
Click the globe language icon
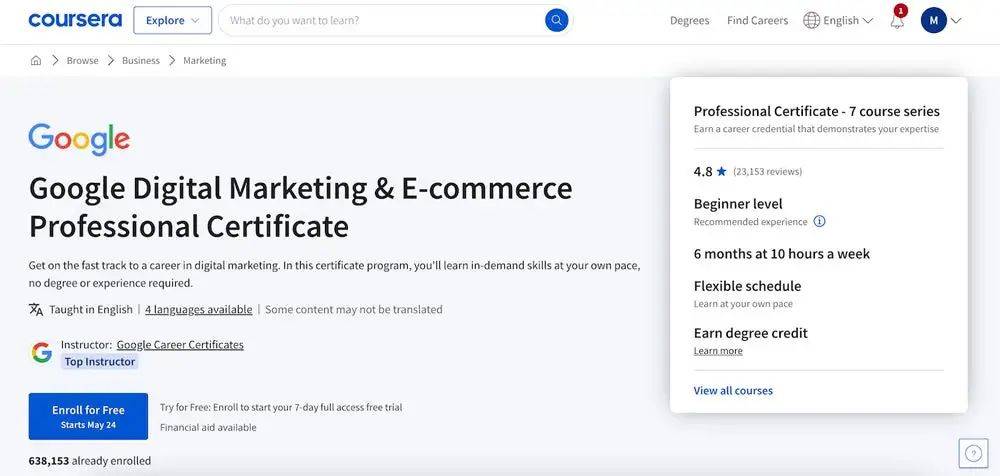[x=811, y=20]
